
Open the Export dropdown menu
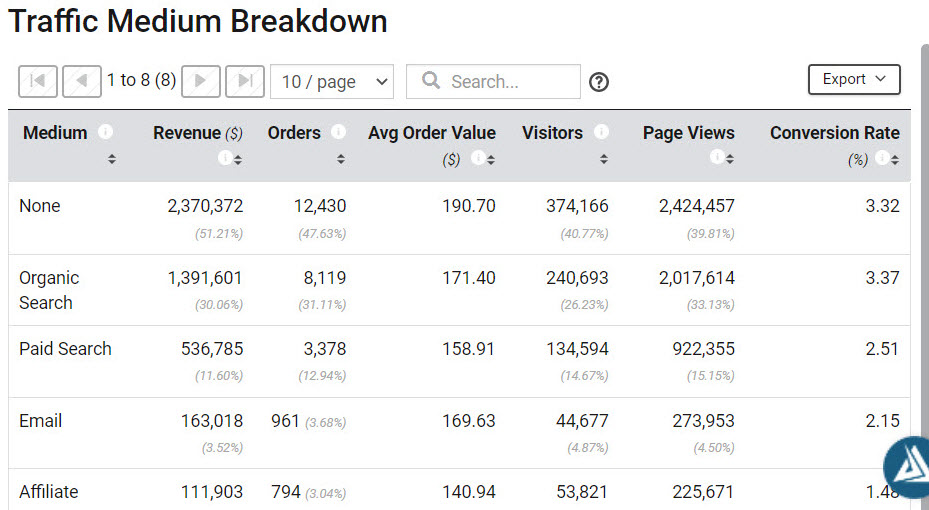(854, 79)
